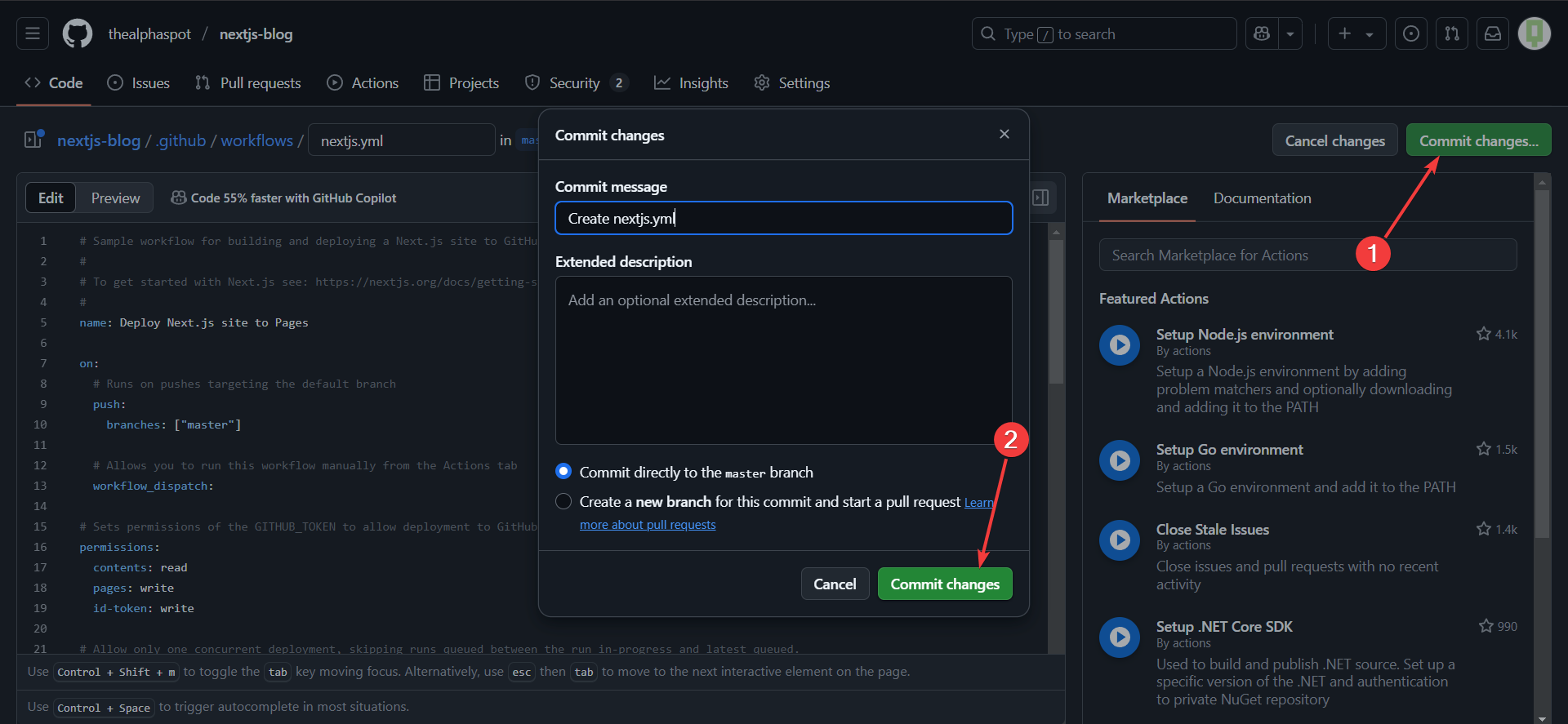Select the Marketplace tab
1568x724 pixels.
point(1147,198)
